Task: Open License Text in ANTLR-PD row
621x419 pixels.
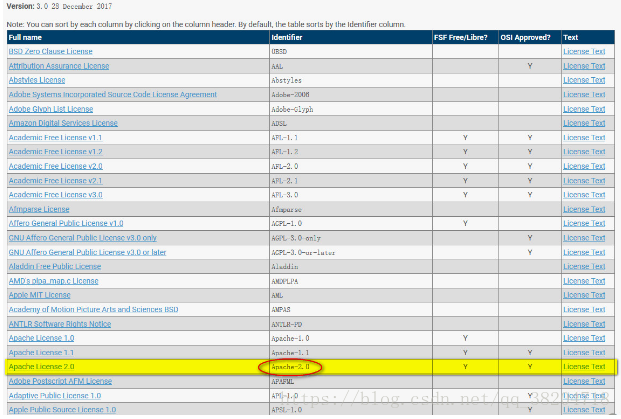Action: (584, 324)
